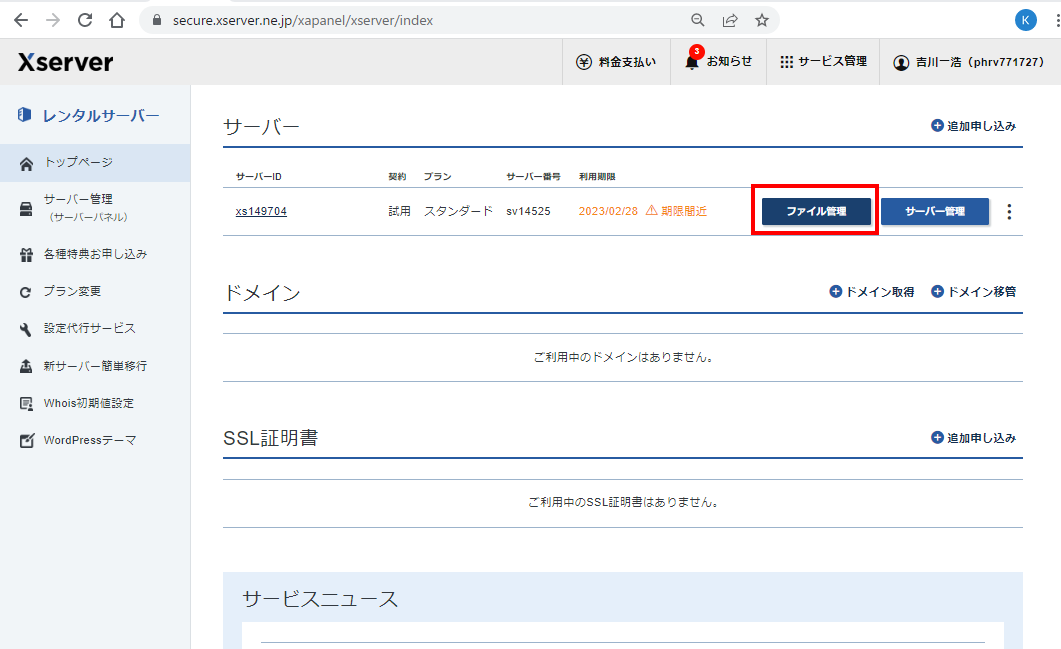Click the ドメイン移管 link
The image size is (1061, 649).
point(973,292)
